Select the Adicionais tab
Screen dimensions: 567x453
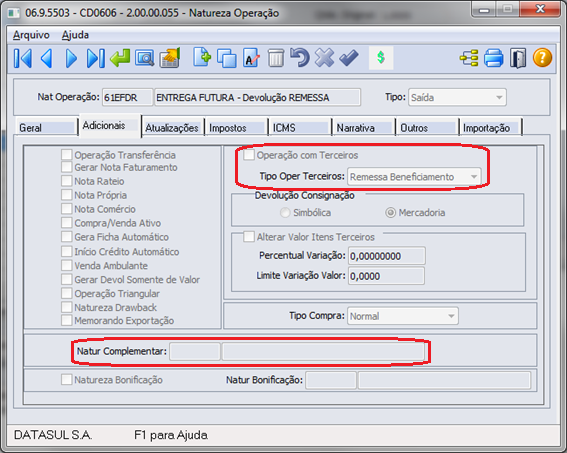(110, 125)
